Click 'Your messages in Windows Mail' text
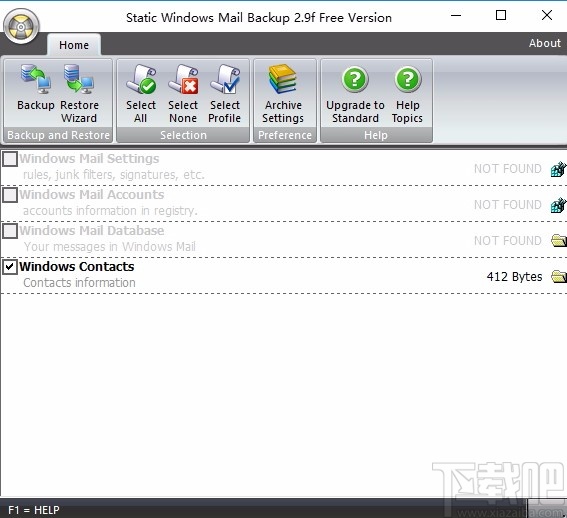Viewport: 567px width, 518px height. pos(110,247)
